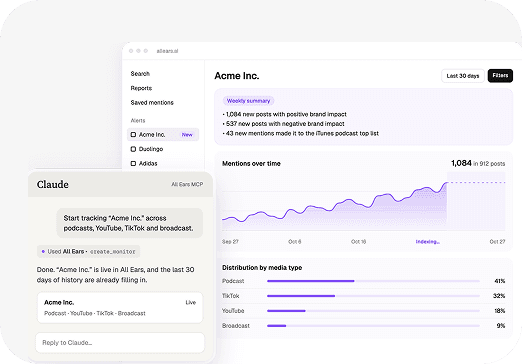
Task: Click the Sep 27 axis label
Action: [x=230, y=242]
